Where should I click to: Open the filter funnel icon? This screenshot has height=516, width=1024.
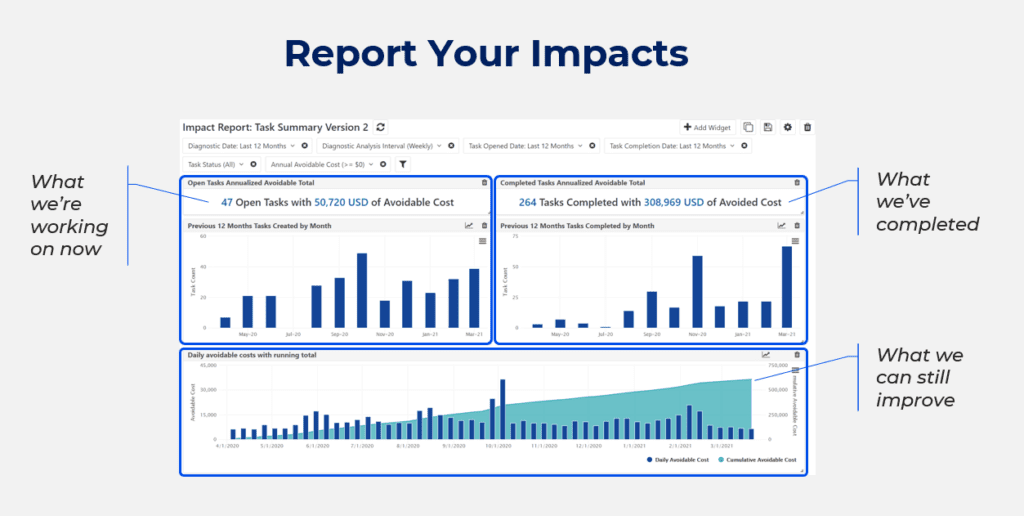point(403,164)
